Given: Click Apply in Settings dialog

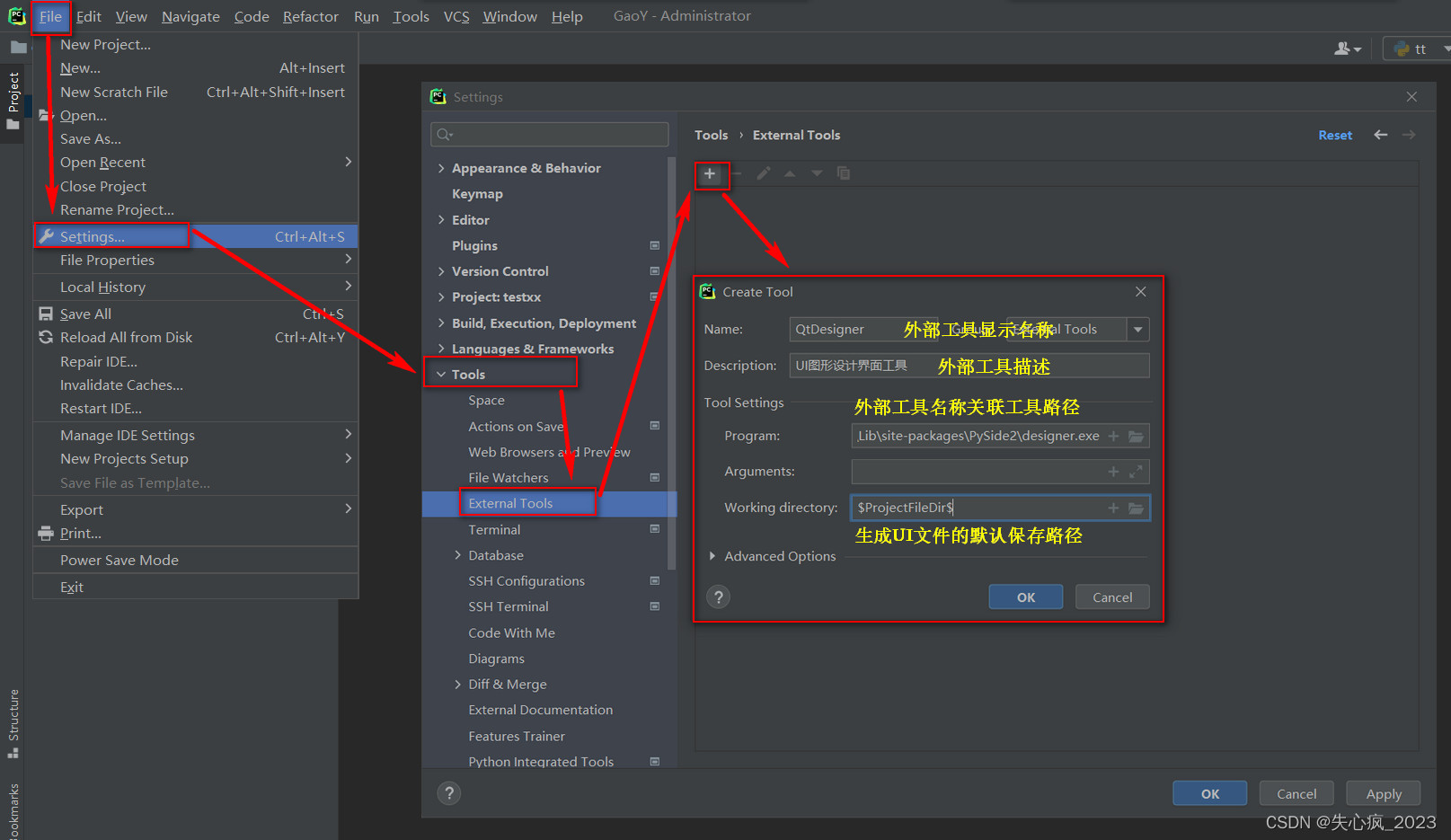Looking at the screenshot, I should tap(1384, 793).
